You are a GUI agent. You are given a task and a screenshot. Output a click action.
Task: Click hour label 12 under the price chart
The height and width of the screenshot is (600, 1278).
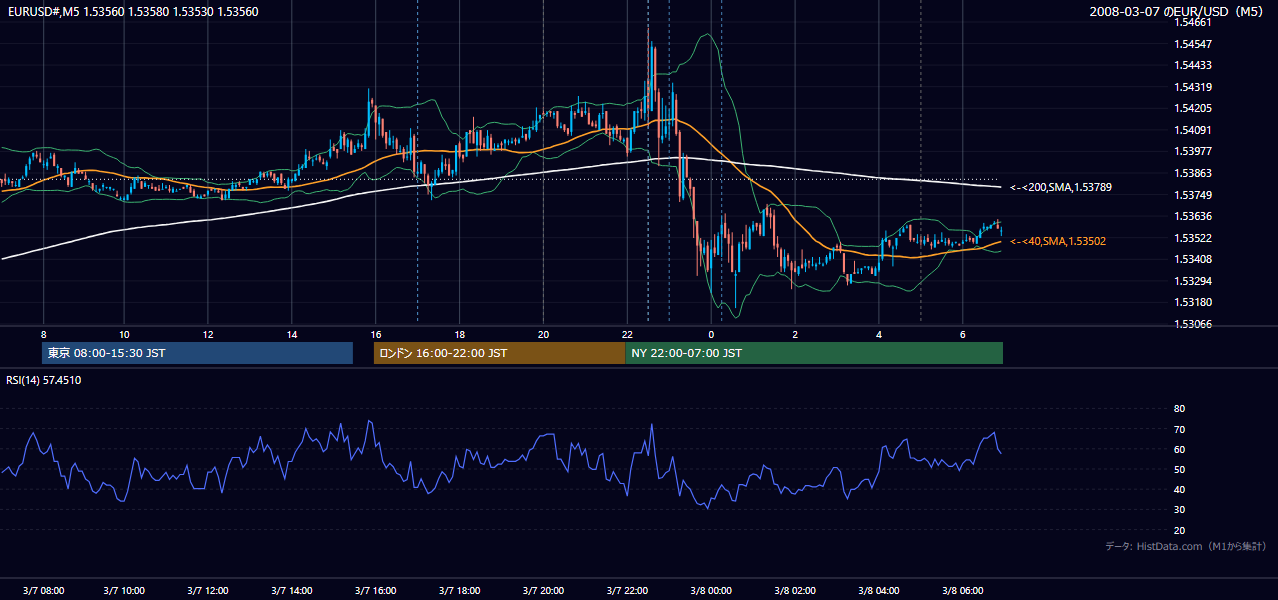coord(208,334)
